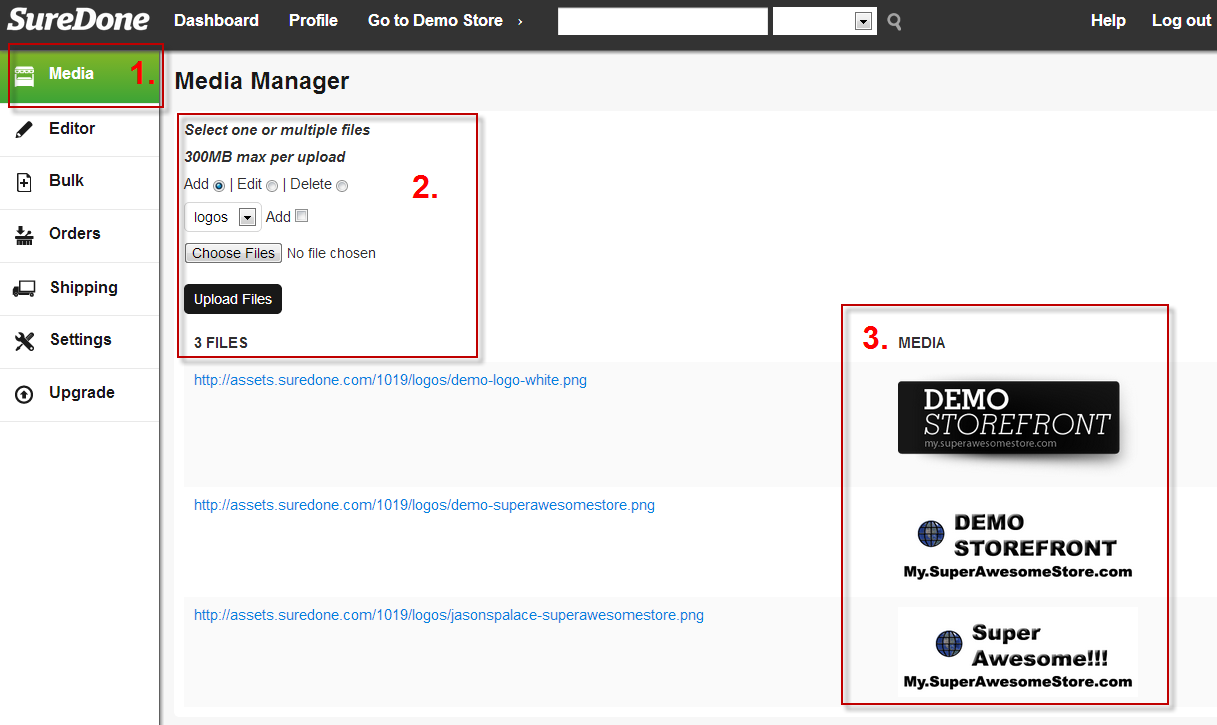Open the demo-logo-white.png link
The height and width of the screenshot is (725, 1217).
tap(390, 380)
